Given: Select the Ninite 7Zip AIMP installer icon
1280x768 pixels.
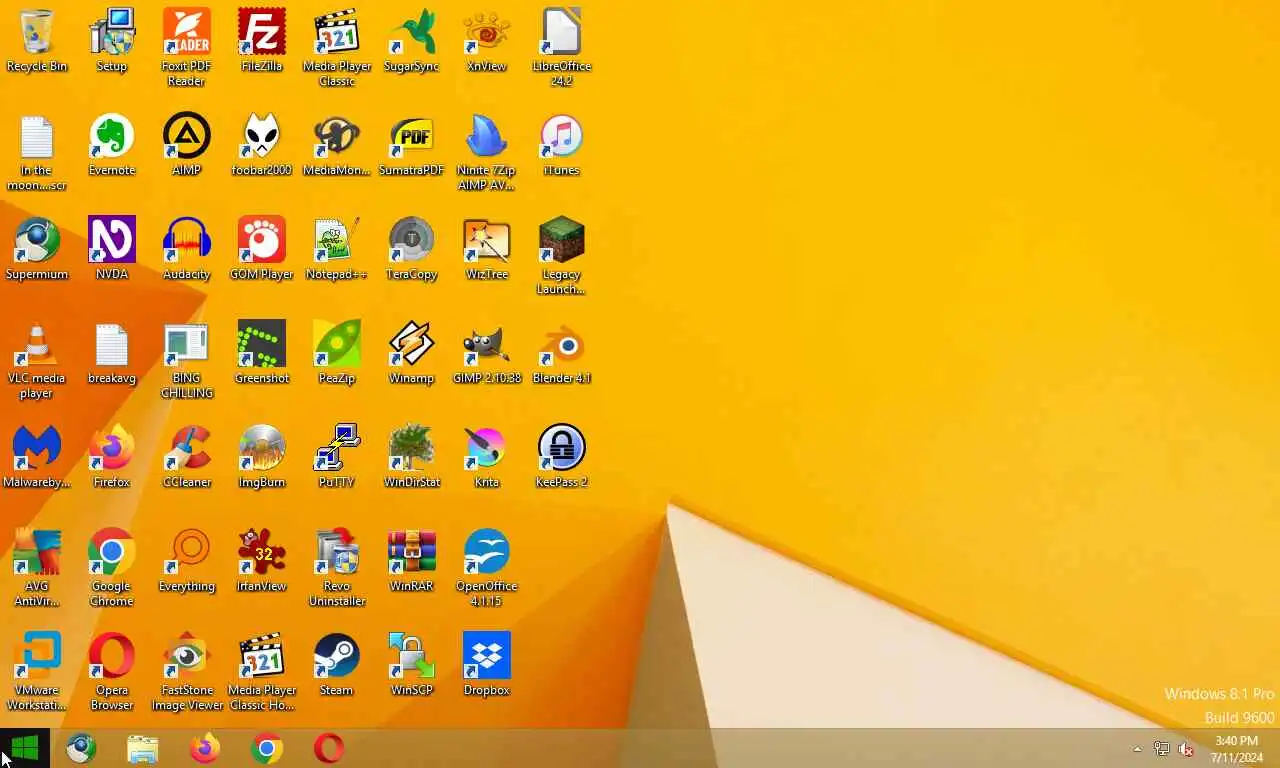Looking at the screenshot, I should coord(487,136).
